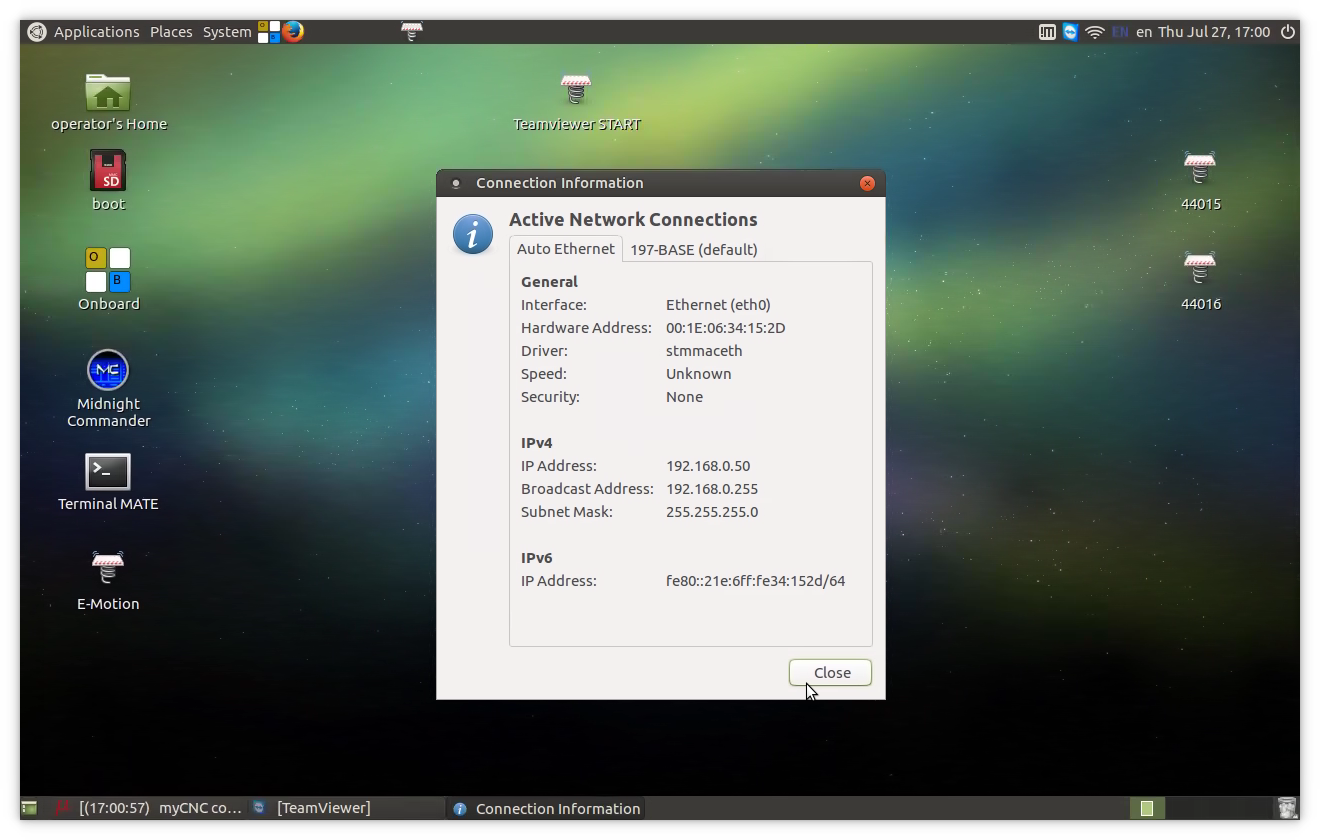Switch to the 197-BASE (default) tab
This screenshot has width=1320, height=840.
(x=693, y=249)
